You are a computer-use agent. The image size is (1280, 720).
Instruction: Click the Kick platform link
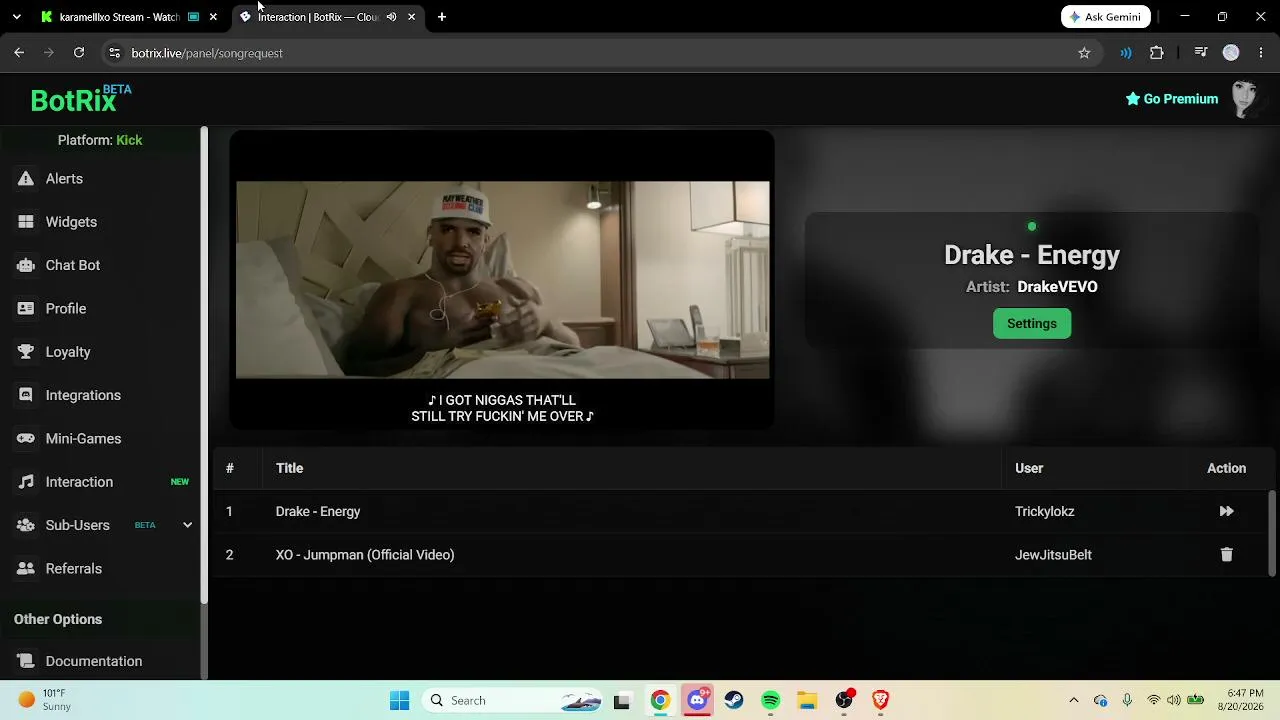(x=129, y=140)
